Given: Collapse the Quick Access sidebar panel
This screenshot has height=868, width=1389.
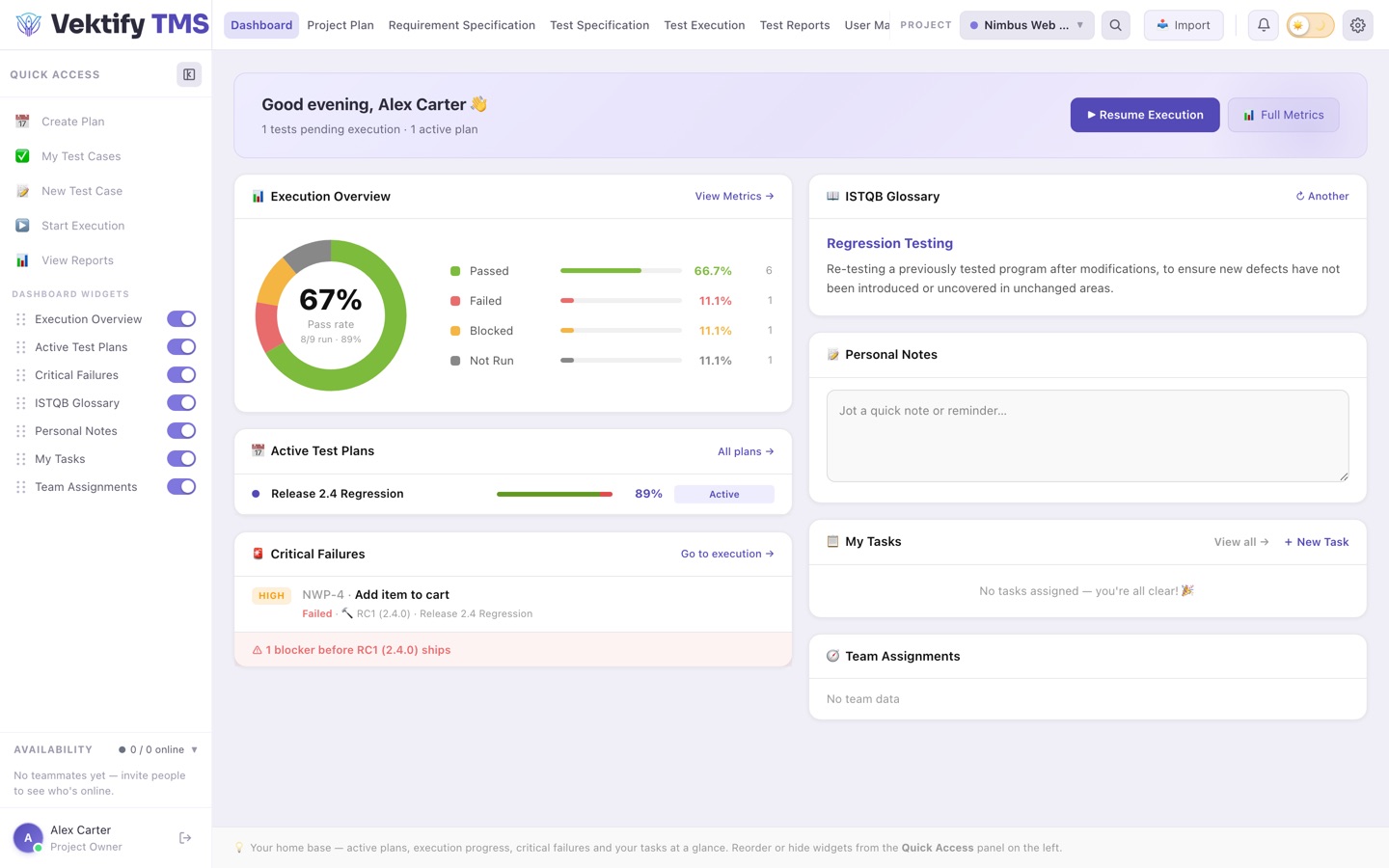Looking at the screenshot, I should [x=189, y=74].
